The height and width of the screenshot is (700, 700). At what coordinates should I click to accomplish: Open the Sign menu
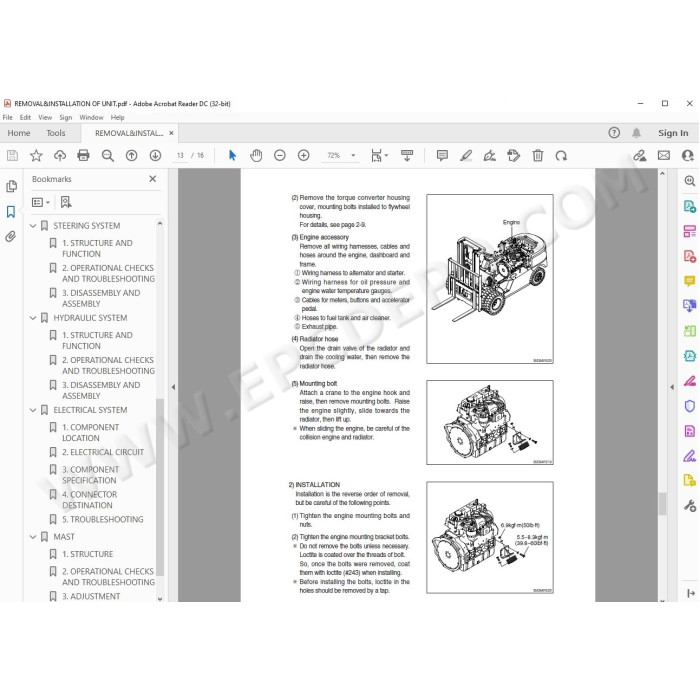pyautogui.click(x=66, y=117)
